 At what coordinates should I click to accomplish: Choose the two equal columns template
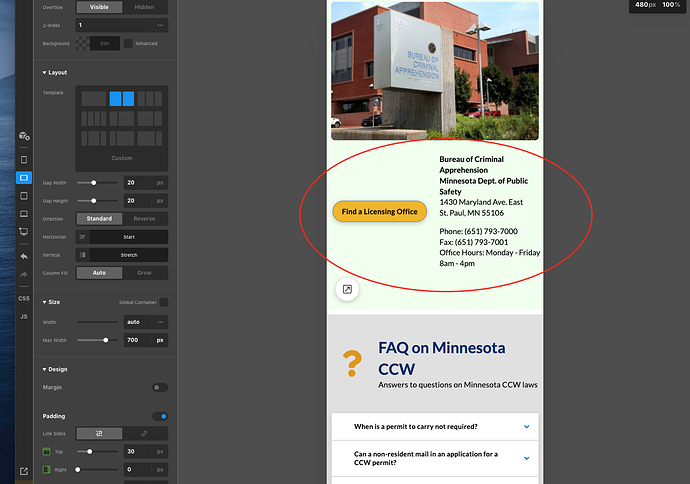point(122,99)
